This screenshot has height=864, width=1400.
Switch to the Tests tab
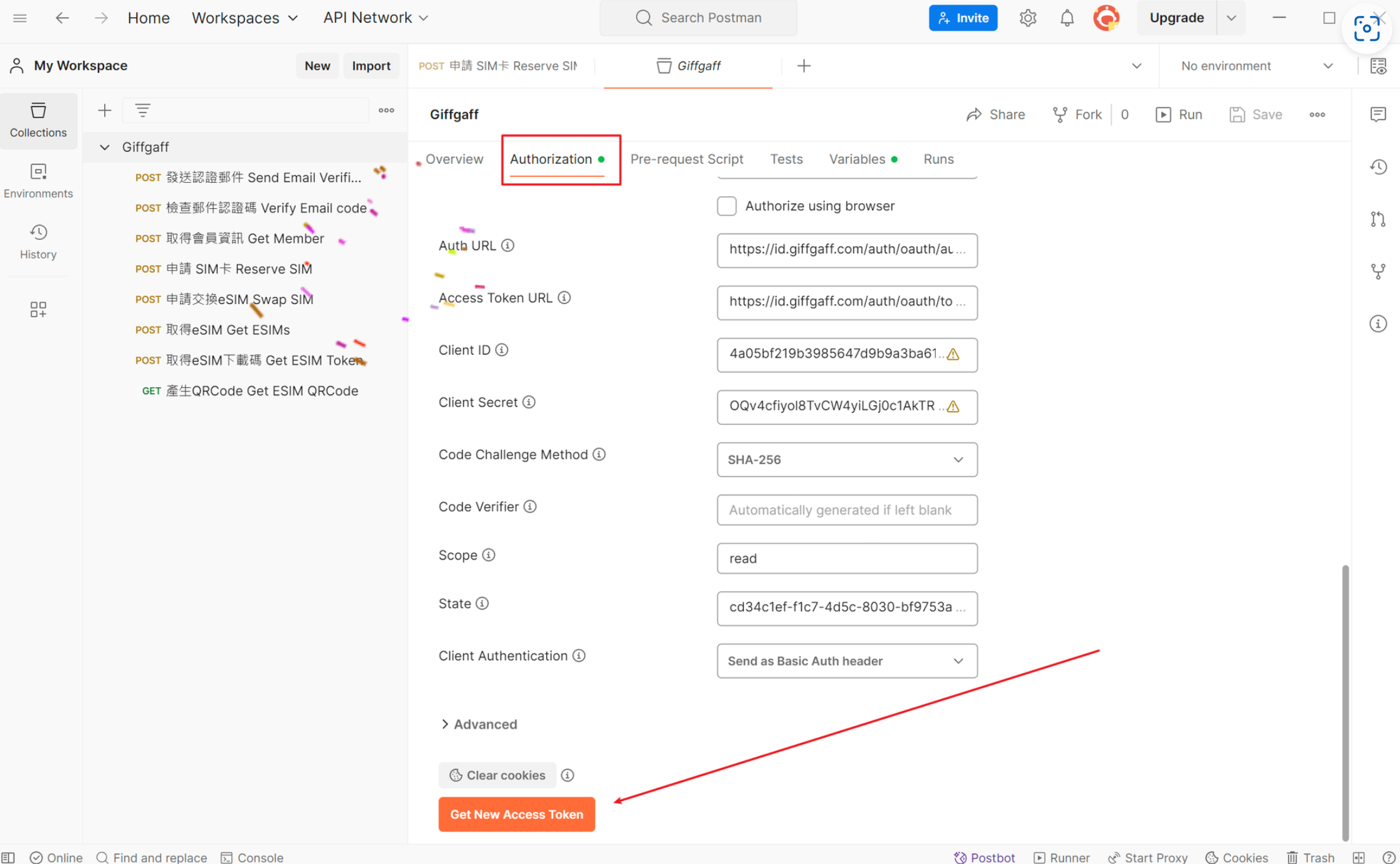pyautogui.click(x=786, y=159)
